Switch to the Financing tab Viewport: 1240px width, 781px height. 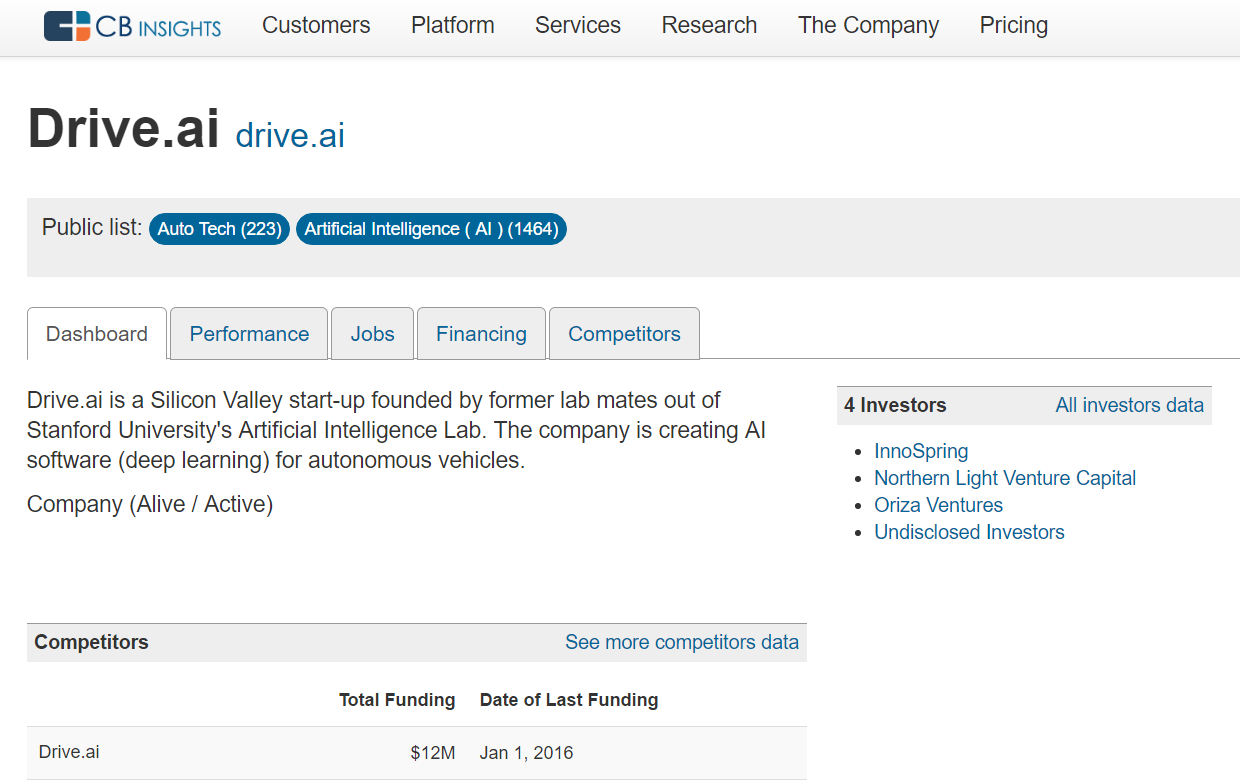tap(481, 334)
